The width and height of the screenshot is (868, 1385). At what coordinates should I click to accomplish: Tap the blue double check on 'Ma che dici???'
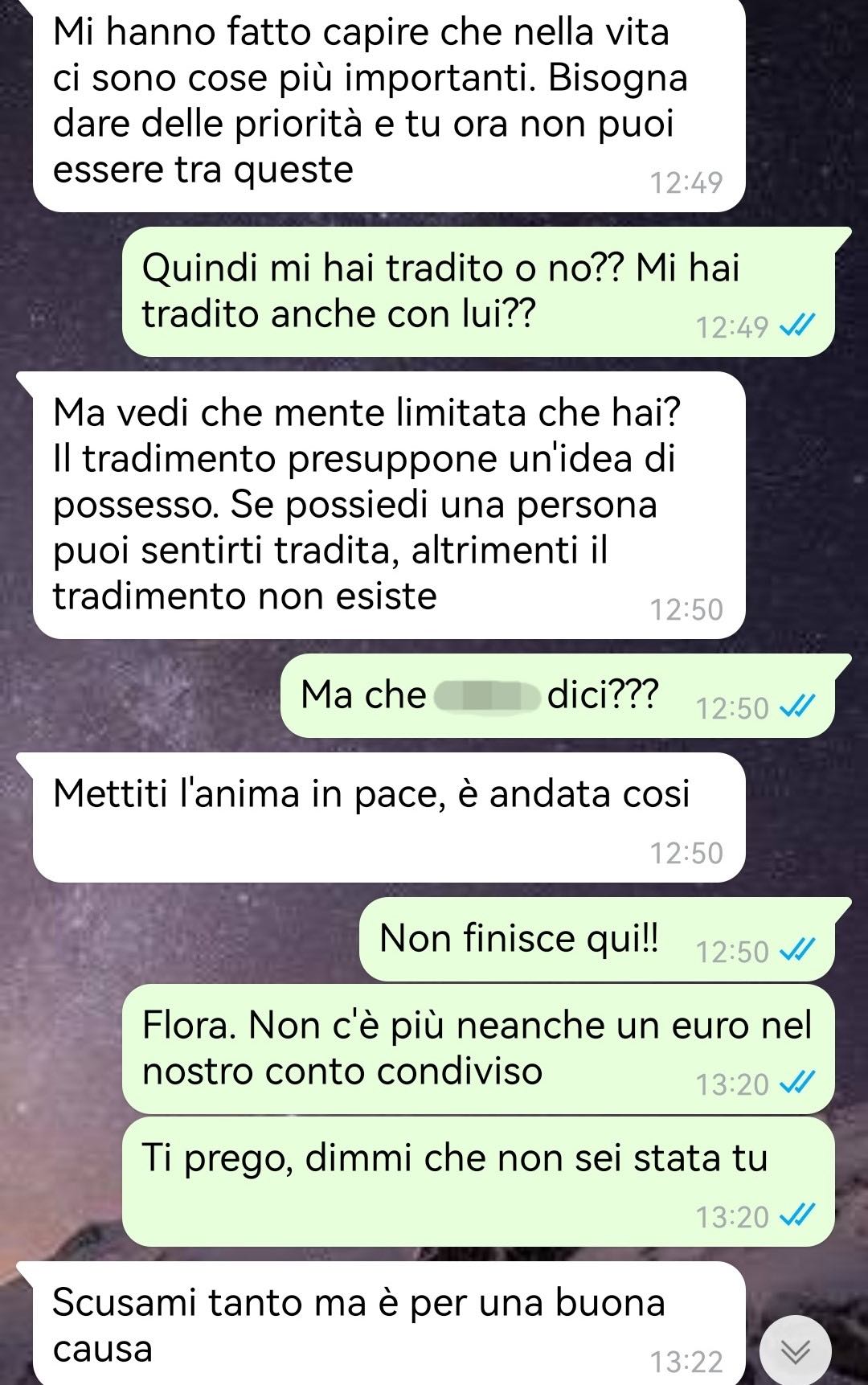coord(798,707)
